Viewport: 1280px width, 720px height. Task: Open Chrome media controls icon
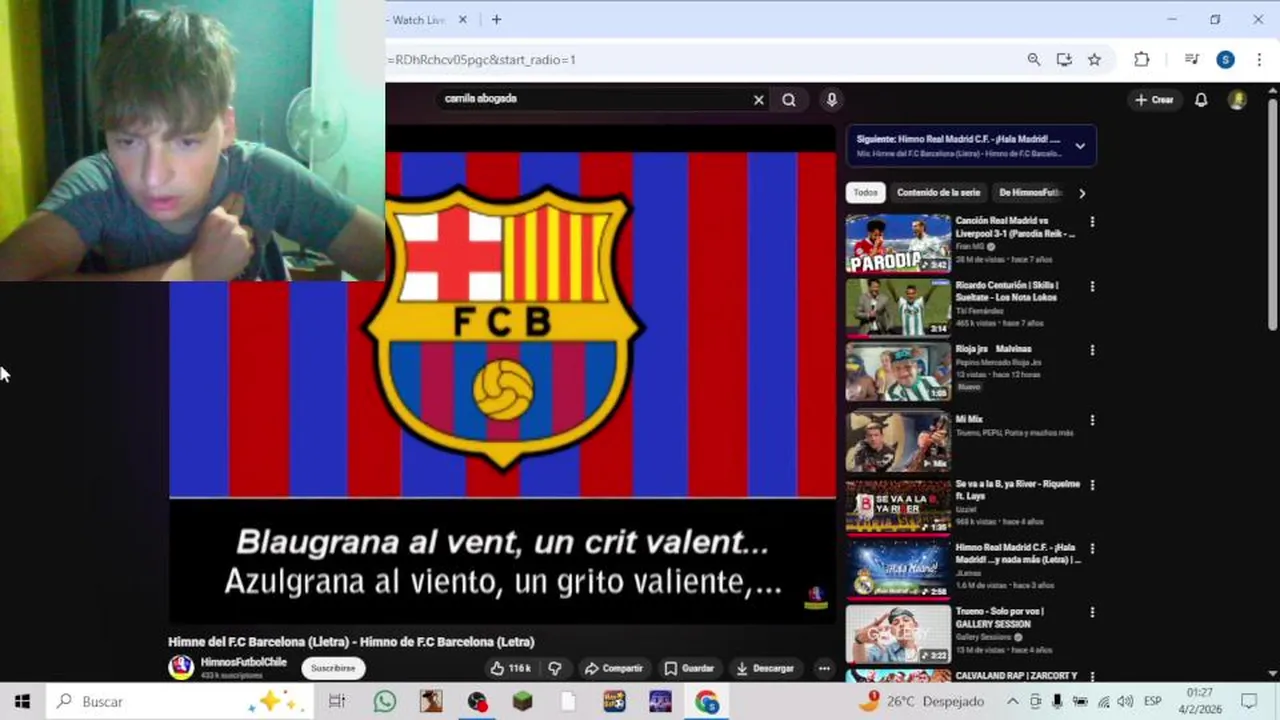click(x=1191, y=59)
